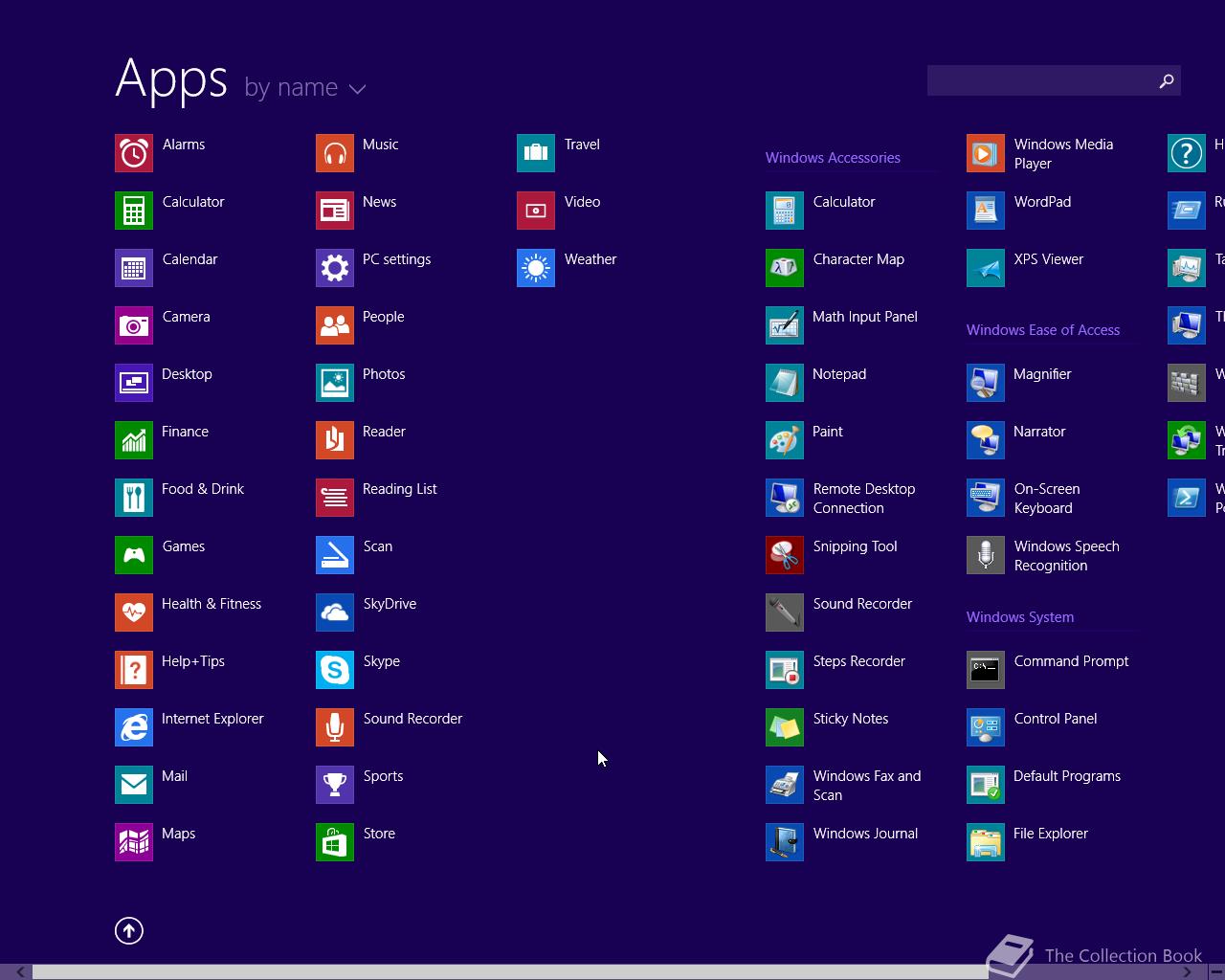Screen dimensions: 1225x980
Task: Open the People app icon
Action: click(335, 325)
